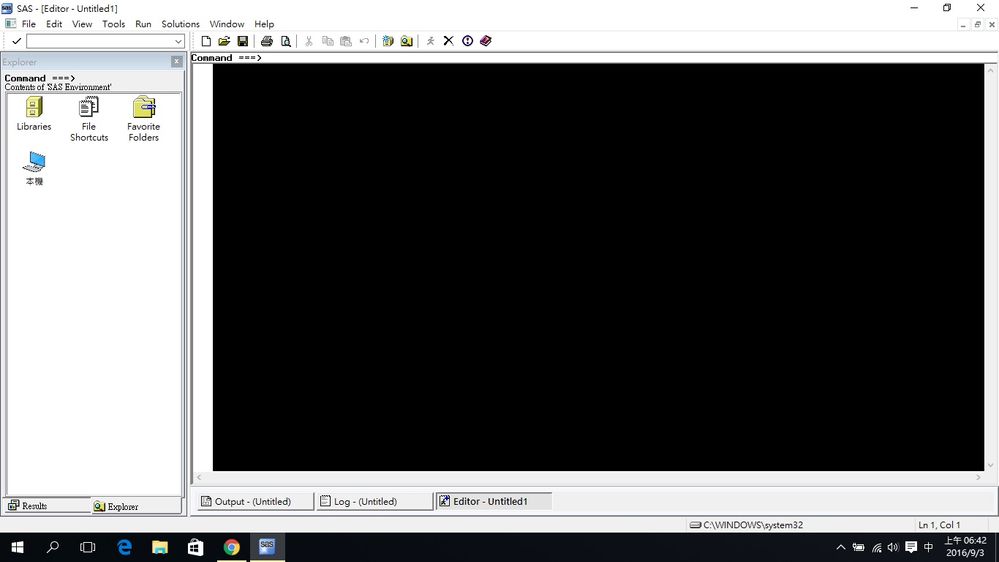Open Google Chrome from the taskbar
The height and width of the screenshot is (562, 999).
[231, 547]
